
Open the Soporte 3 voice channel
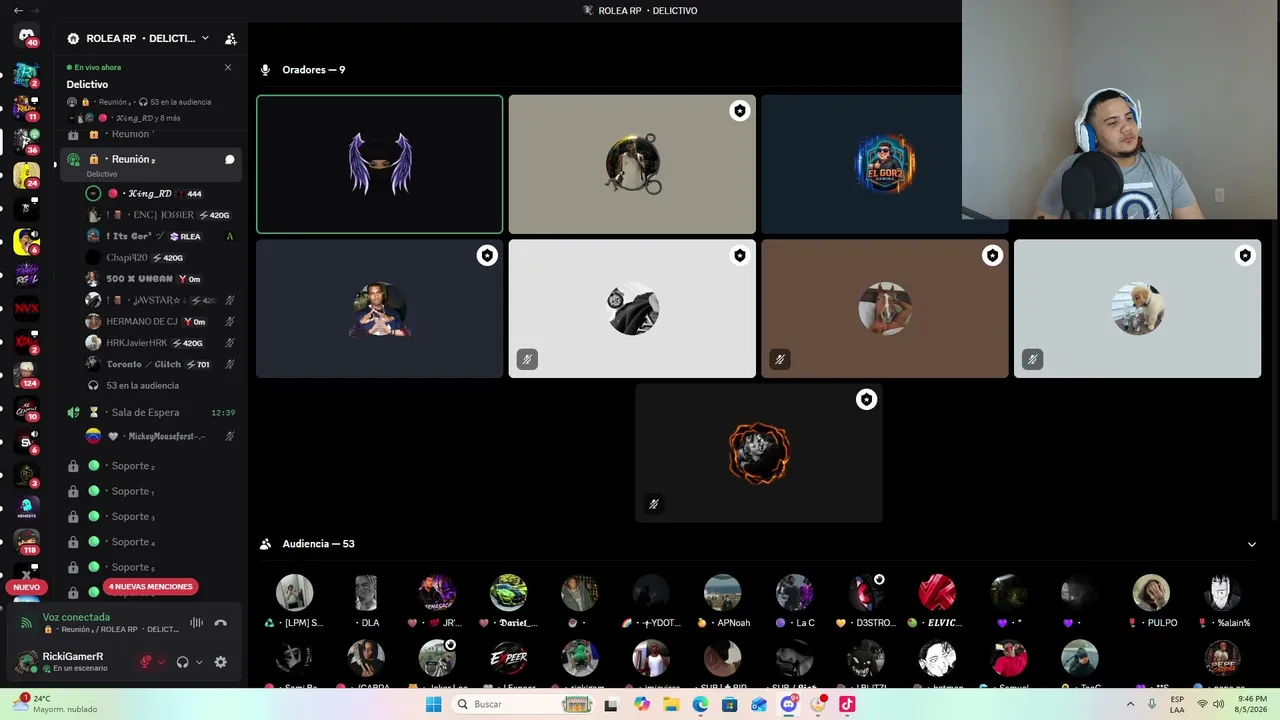[153, 516]
